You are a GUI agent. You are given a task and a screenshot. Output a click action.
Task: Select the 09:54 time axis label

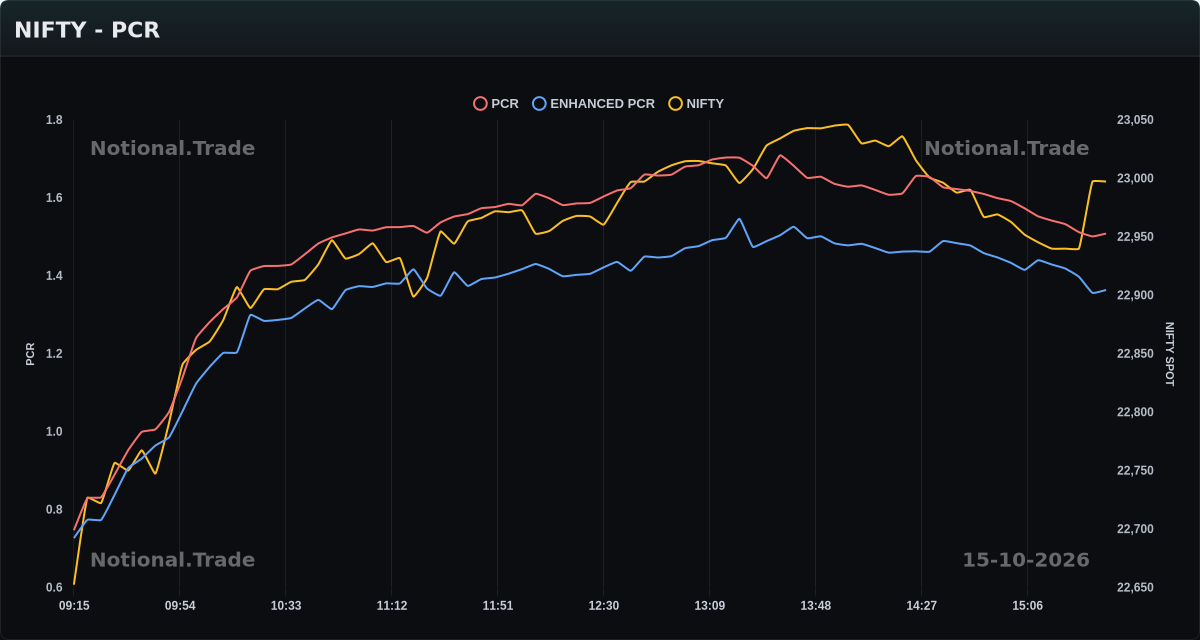click(x=180, y=606)
